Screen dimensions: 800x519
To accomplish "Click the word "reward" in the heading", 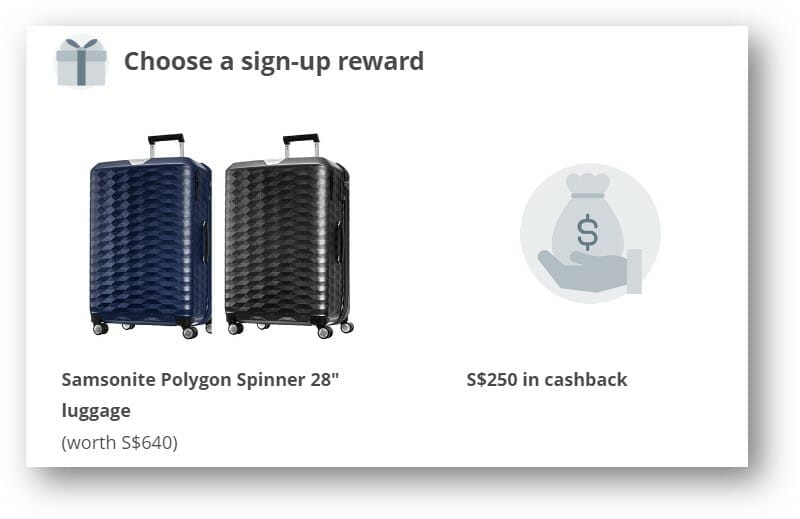I will click(x=385, y=61).
